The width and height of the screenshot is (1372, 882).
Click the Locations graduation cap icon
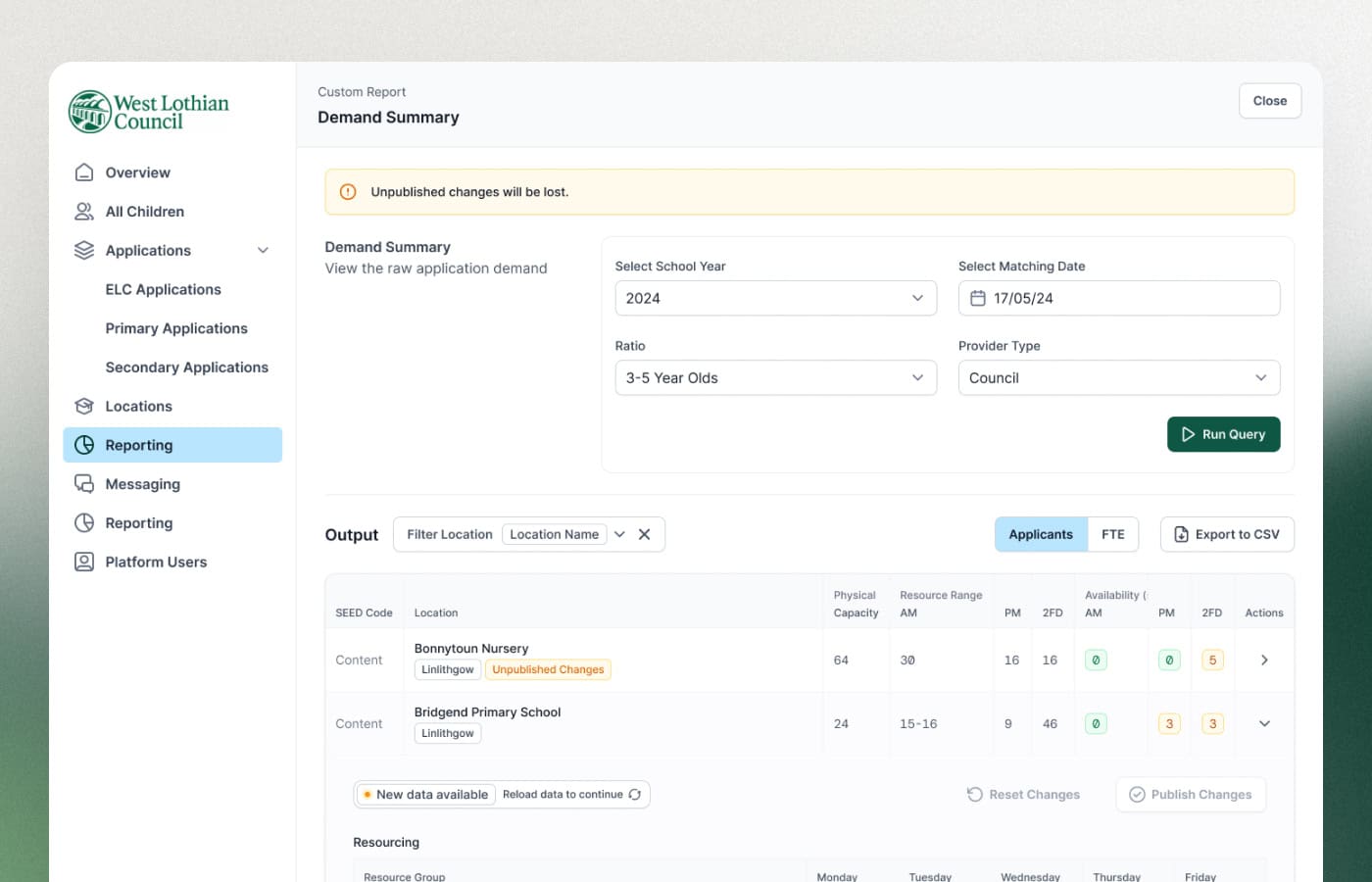coord(84,407)
